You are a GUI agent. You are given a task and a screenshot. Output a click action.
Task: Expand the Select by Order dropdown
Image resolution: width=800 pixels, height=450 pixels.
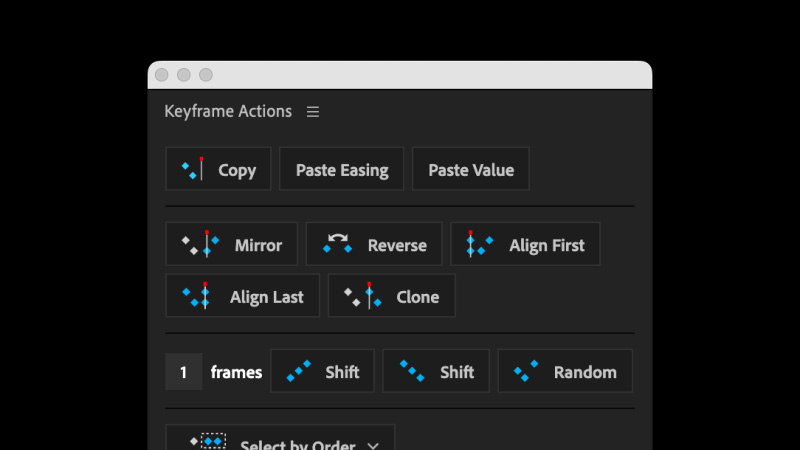tap(280, 438)
